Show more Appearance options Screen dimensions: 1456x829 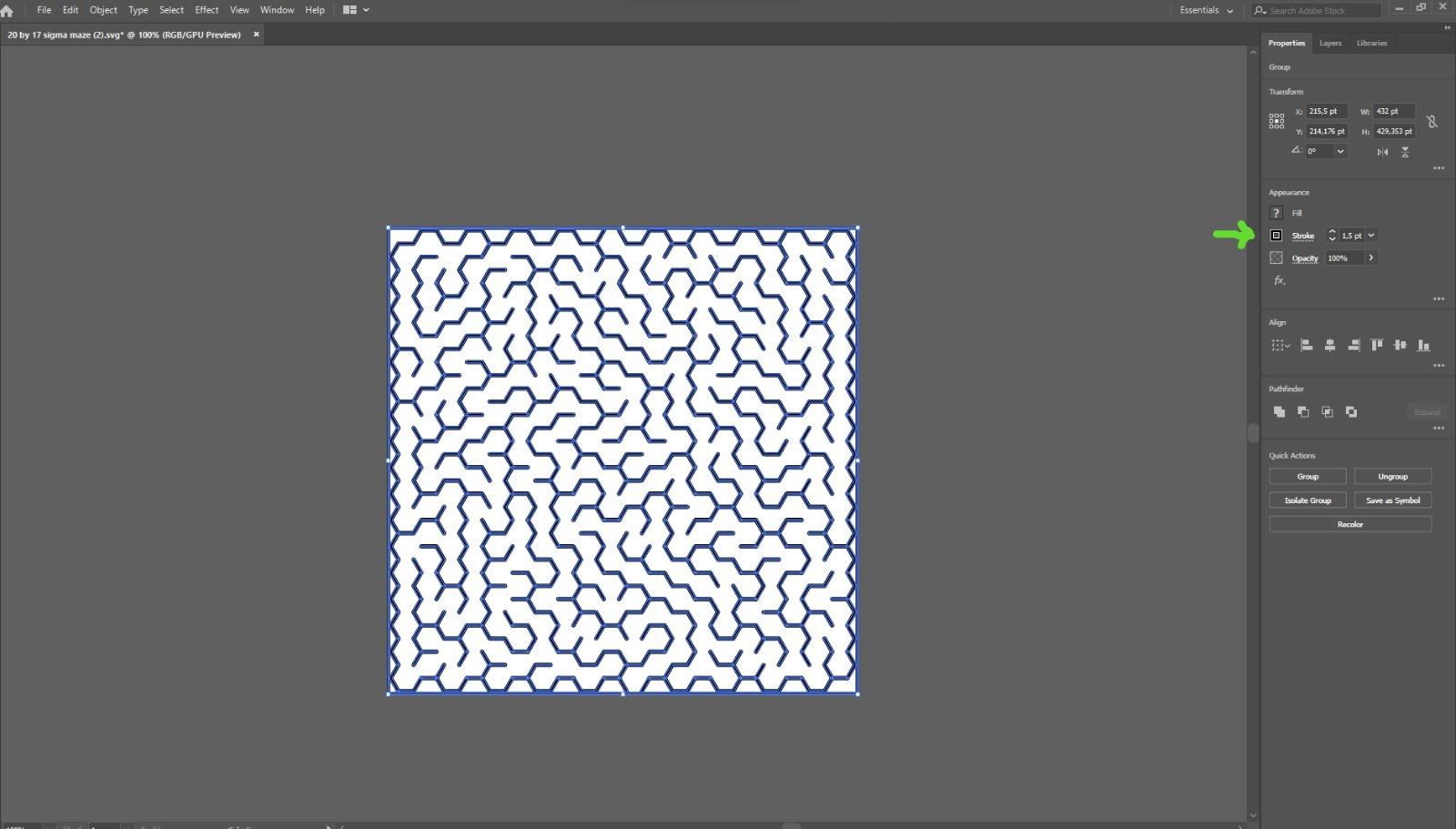pyautogui.click(x=1439, y=298)
